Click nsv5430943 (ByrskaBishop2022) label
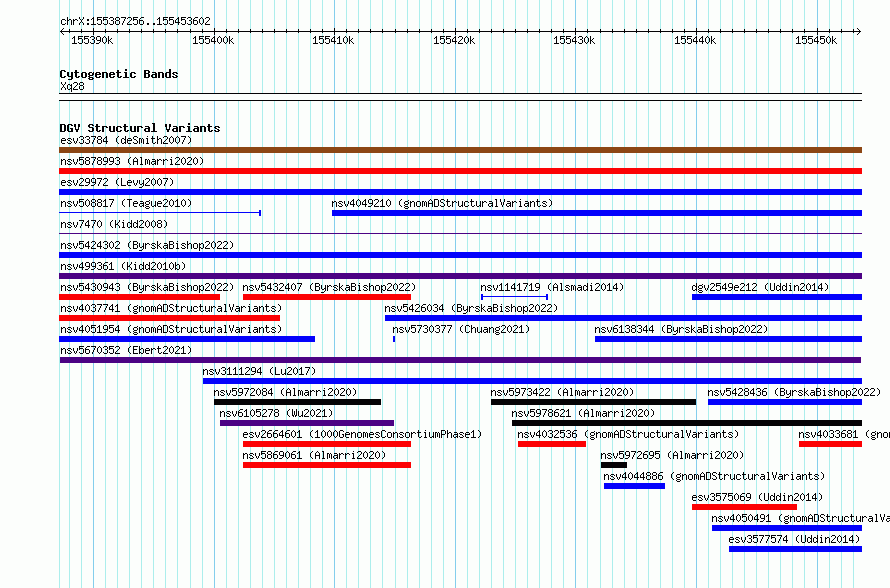Image resolution: width=890 pixels, height=588 pixels. pos(147,287)
